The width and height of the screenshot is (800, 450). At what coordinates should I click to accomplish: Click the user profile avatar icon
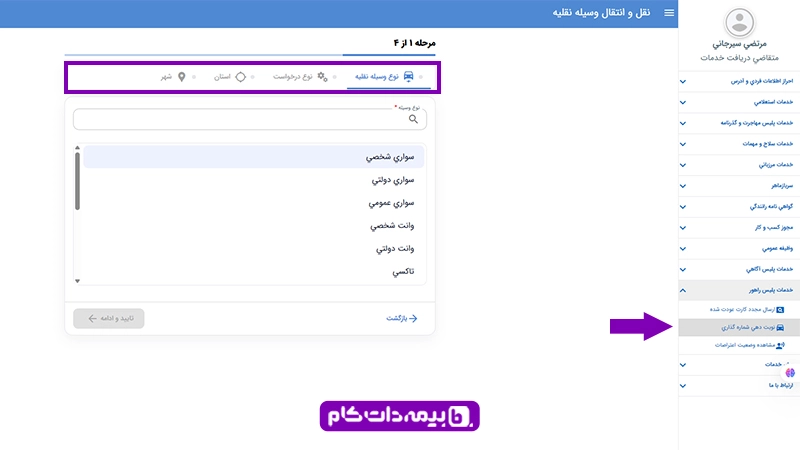point(739,22)
